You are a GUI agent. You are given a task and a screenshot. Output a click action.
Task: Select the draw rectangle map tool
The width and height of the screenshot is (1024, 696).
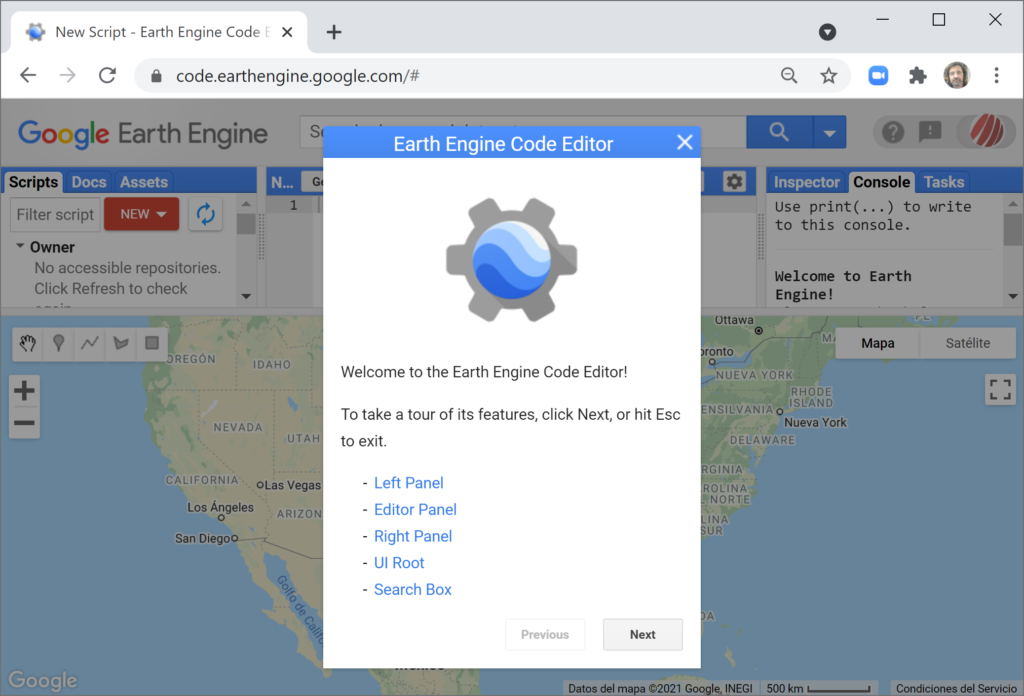(152, 343)
